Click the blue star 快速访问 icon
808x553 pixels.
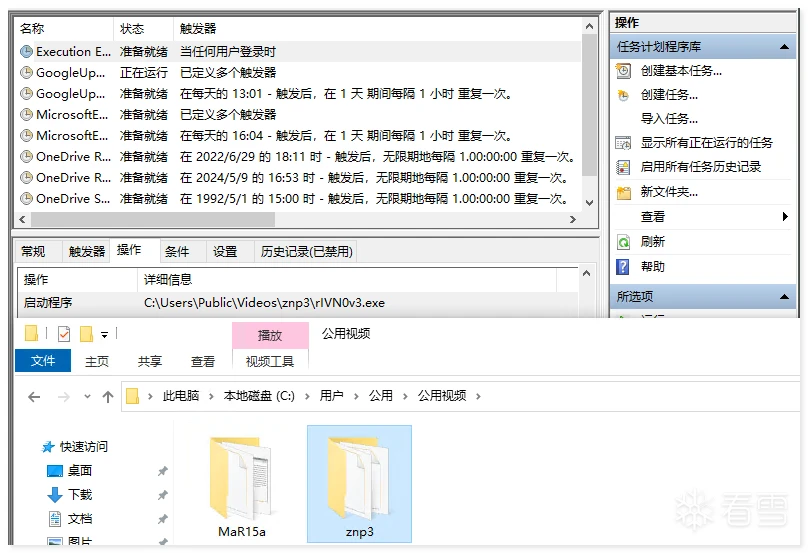click(x=48, y=447)
